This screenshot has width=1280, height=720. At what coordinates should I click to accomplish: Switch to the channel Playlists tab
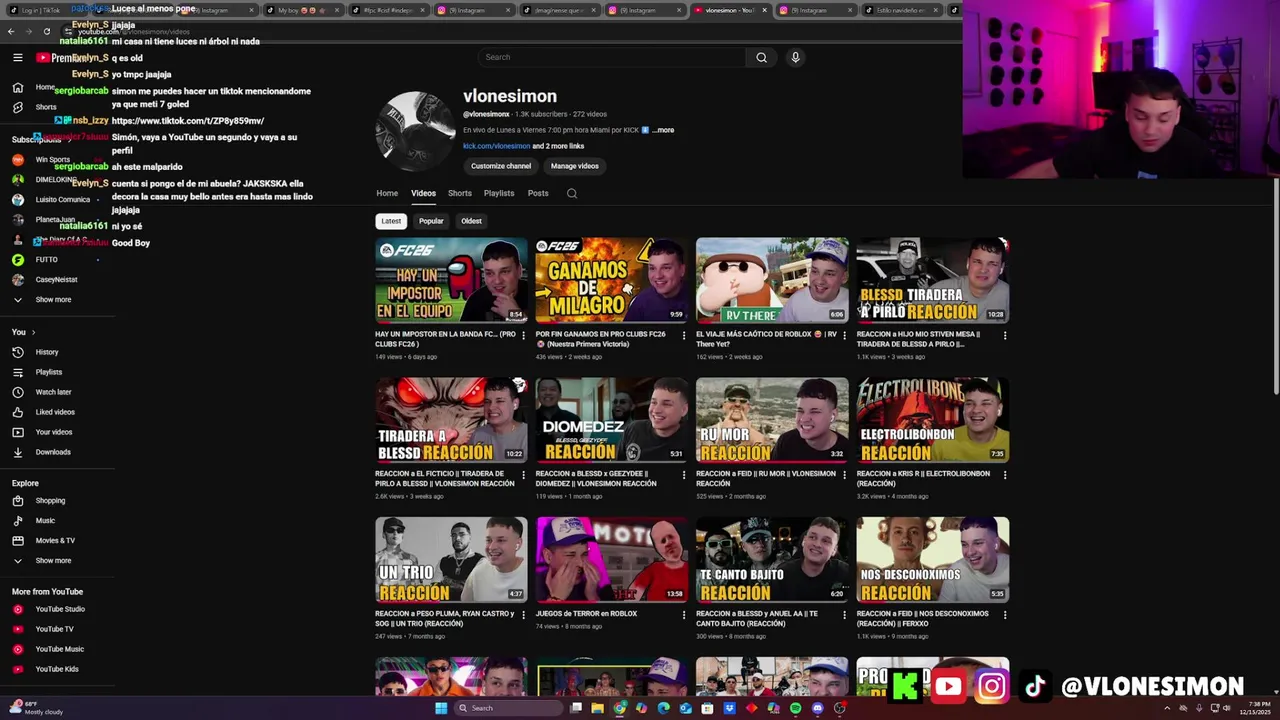click(x=499, y=193)
